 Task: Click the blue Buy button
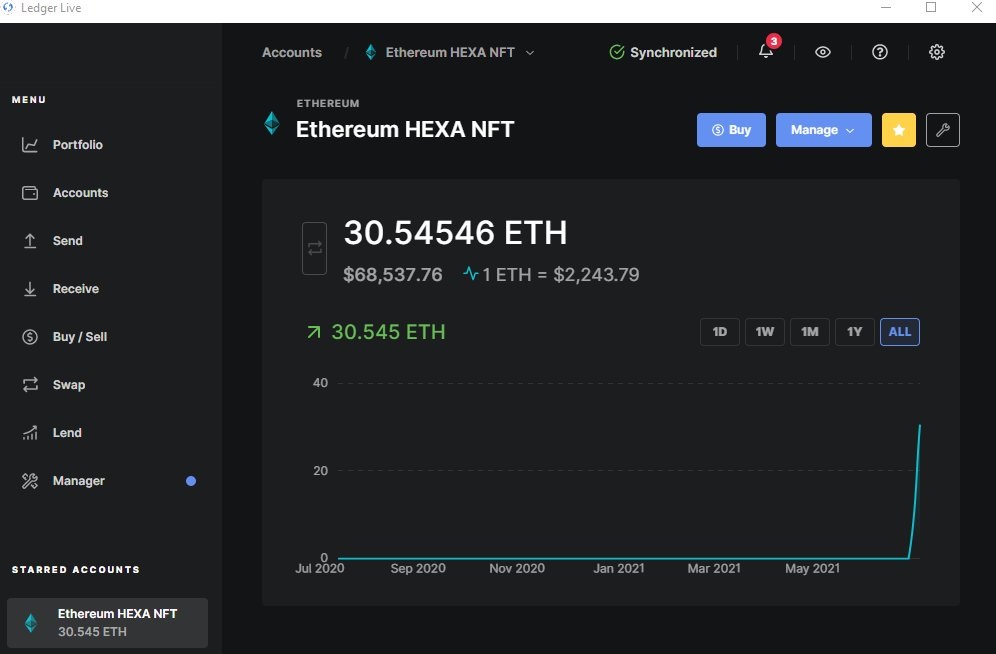[x=731, y=130]
